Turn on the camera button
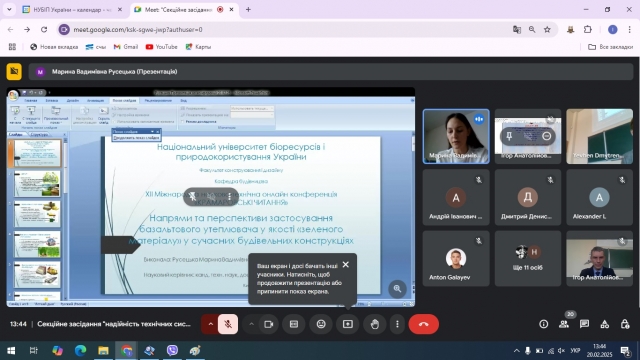This screenshot has width=640, height=360. pos(269,324)
